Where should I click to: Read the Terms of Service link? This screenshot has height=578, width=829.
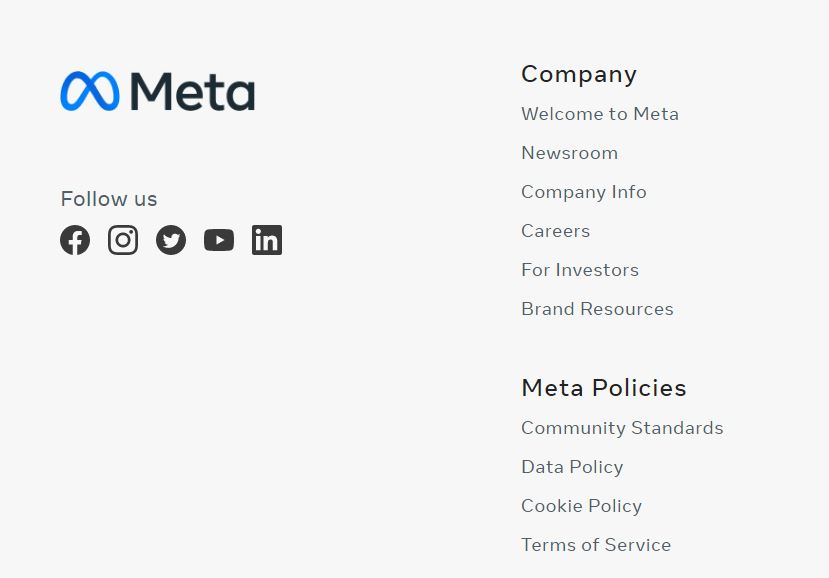[596, 545]
